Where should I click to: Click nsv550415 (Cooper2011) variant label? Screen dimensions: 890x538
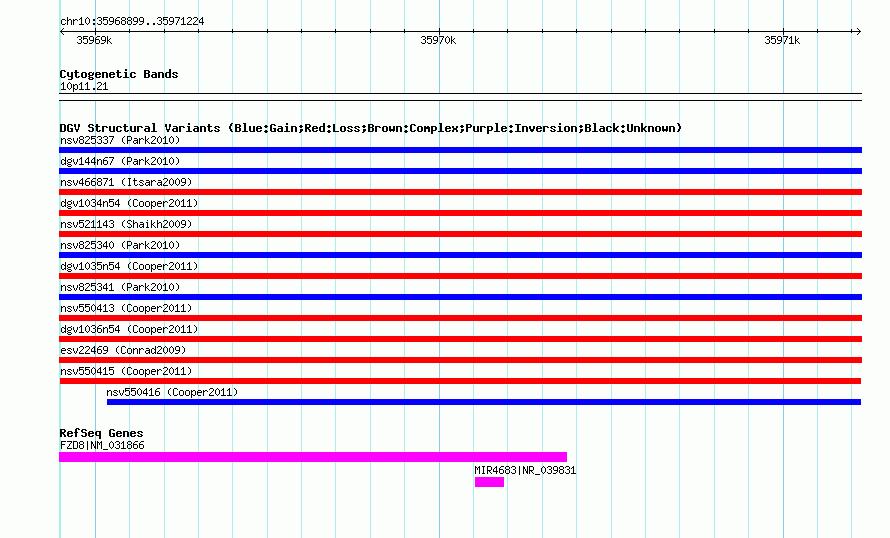click(x=126, y=371)
